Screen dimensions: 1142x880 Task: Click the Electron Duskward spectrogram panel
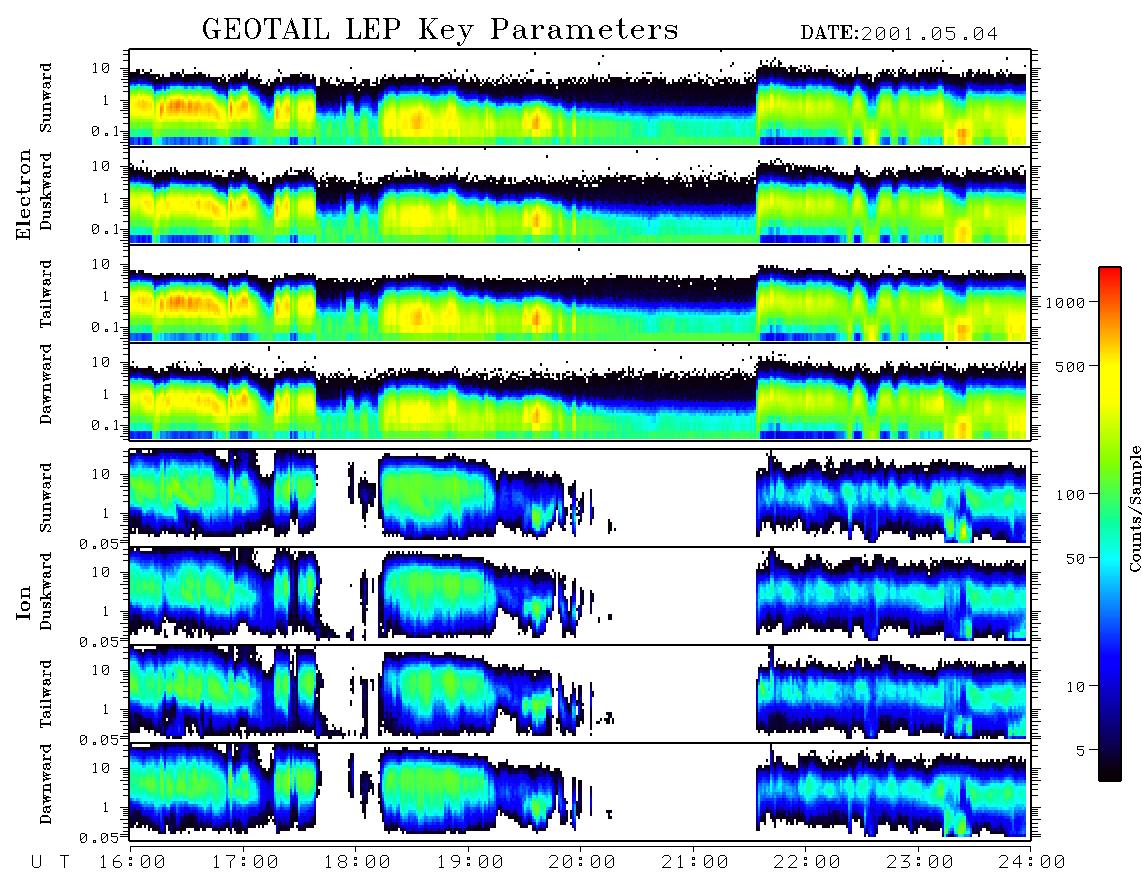coord(580,195)
